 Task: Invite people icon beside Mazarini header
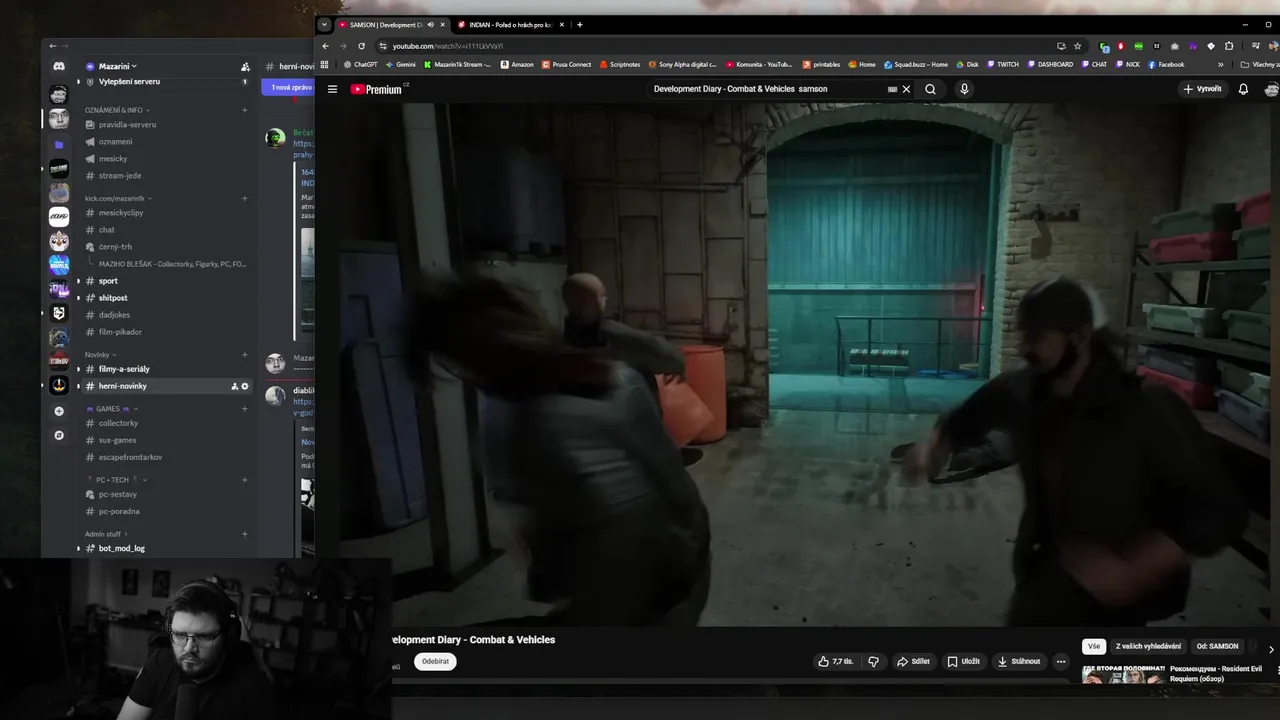(245, 66)
